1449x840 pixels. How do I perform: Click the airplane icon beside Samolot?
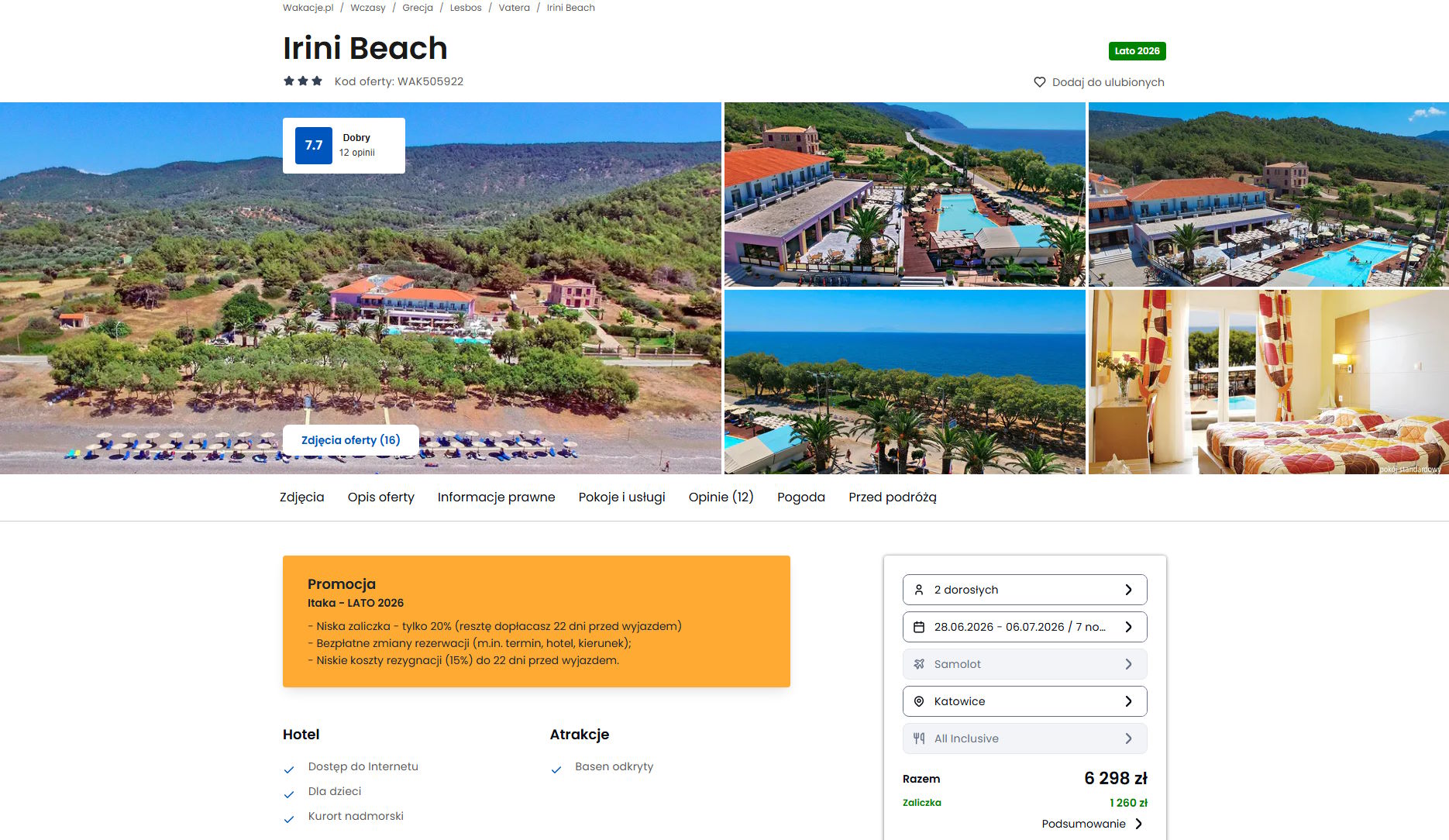click(x=919, y=664)
